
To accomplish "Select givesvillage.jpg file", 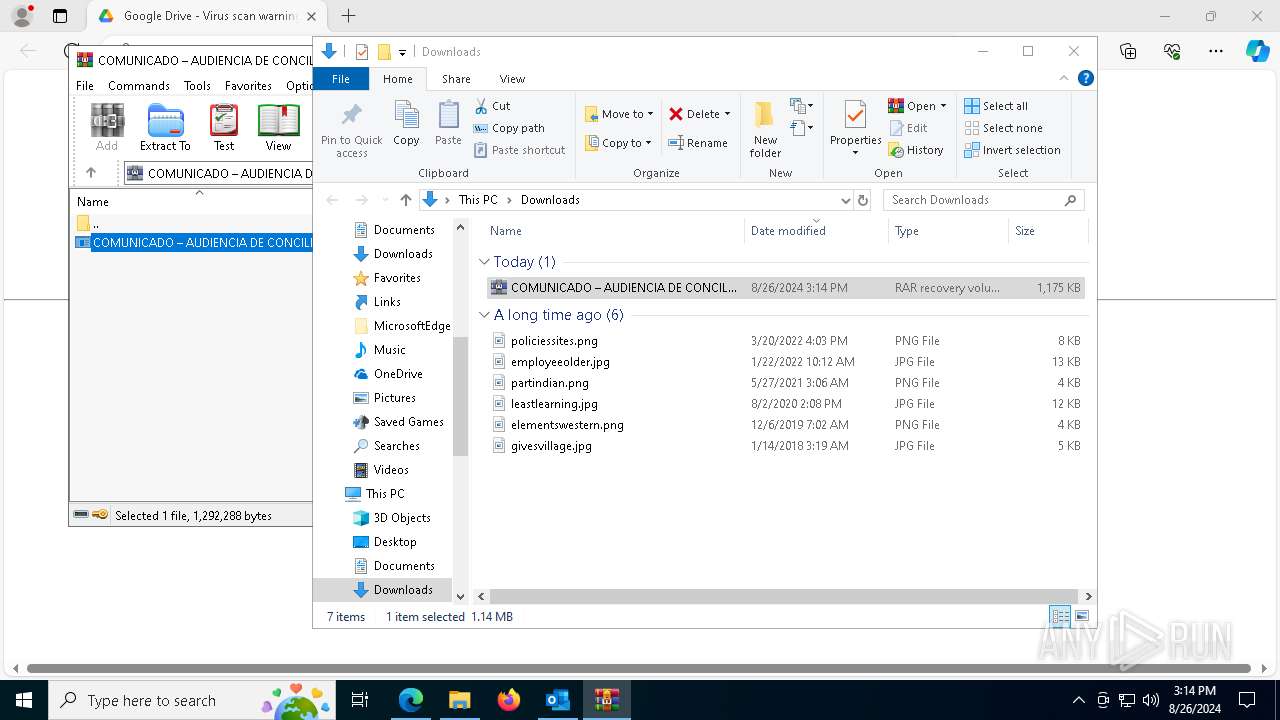I will pos(551,446).
